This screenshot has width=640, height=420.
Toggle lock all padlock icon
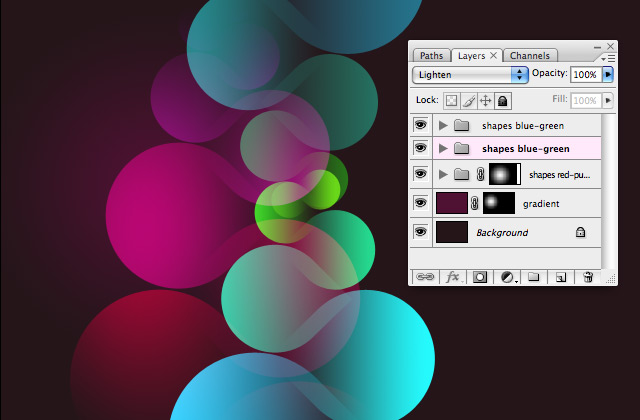click(502, 100)
